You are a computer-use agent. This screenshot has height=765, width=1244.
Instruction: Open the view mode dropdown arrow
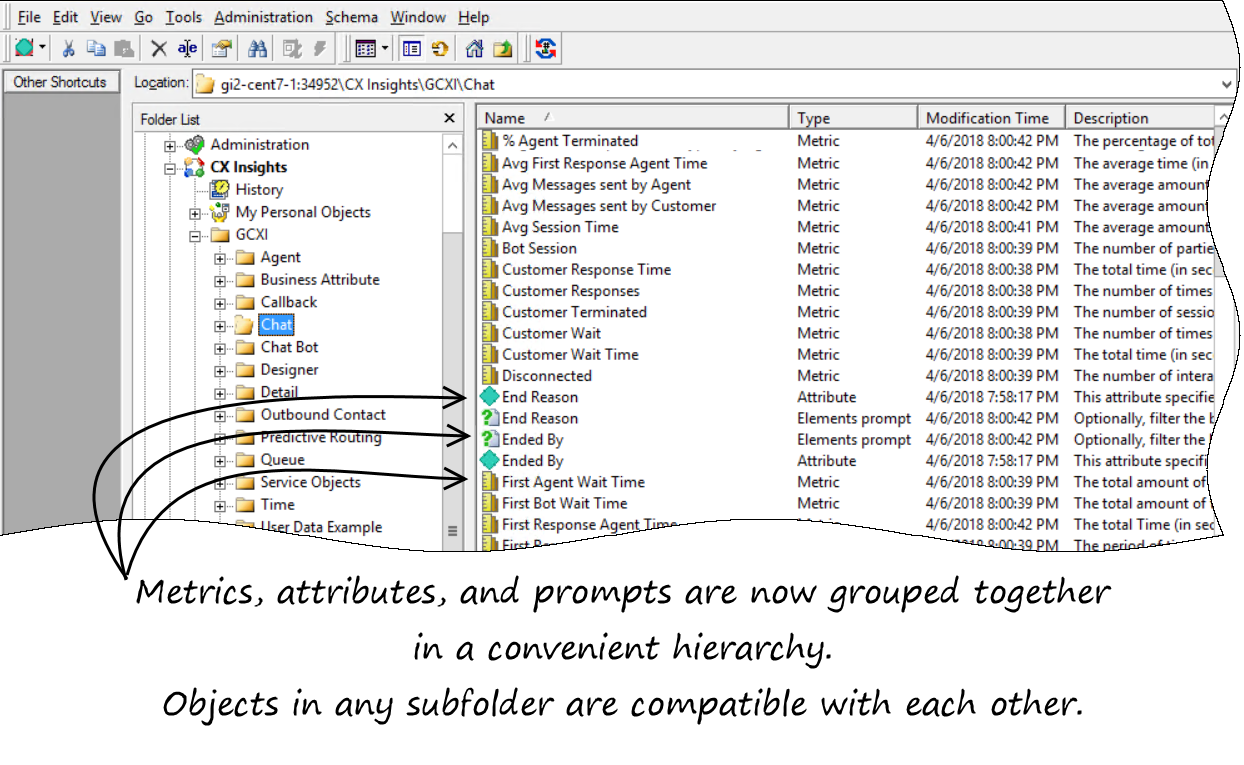(x=386, y=48)
